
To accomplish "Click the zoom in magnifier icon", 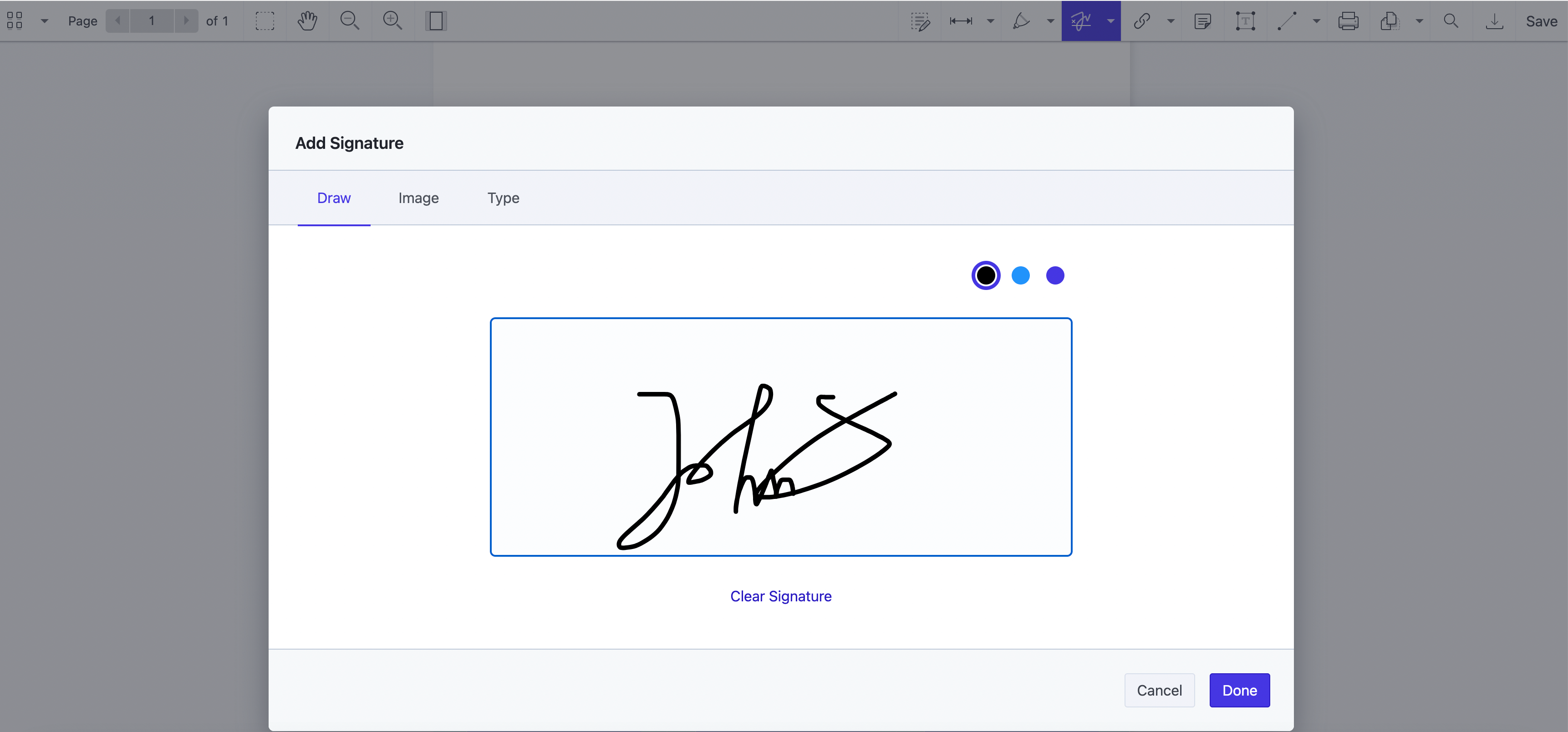I will click(x=392, y=20).
